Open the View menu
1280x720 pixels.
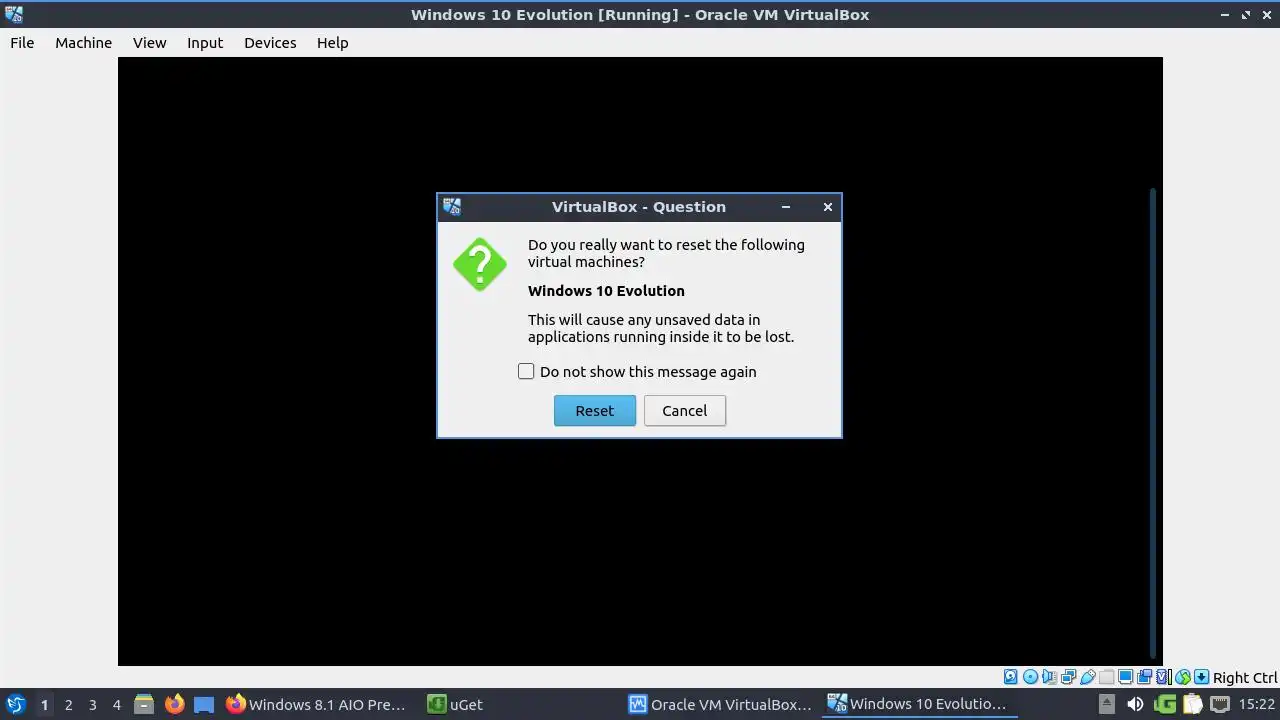pos(150,43)
